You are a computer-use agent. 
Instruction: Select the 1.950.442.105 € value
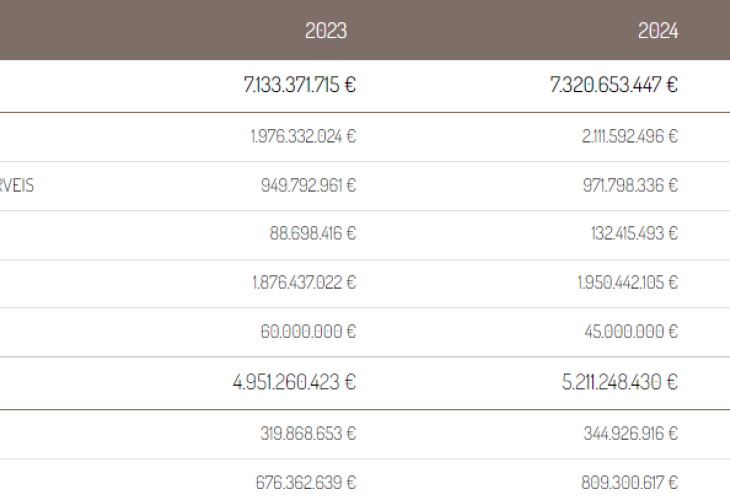pyautogui.click(x=628, y=283)
